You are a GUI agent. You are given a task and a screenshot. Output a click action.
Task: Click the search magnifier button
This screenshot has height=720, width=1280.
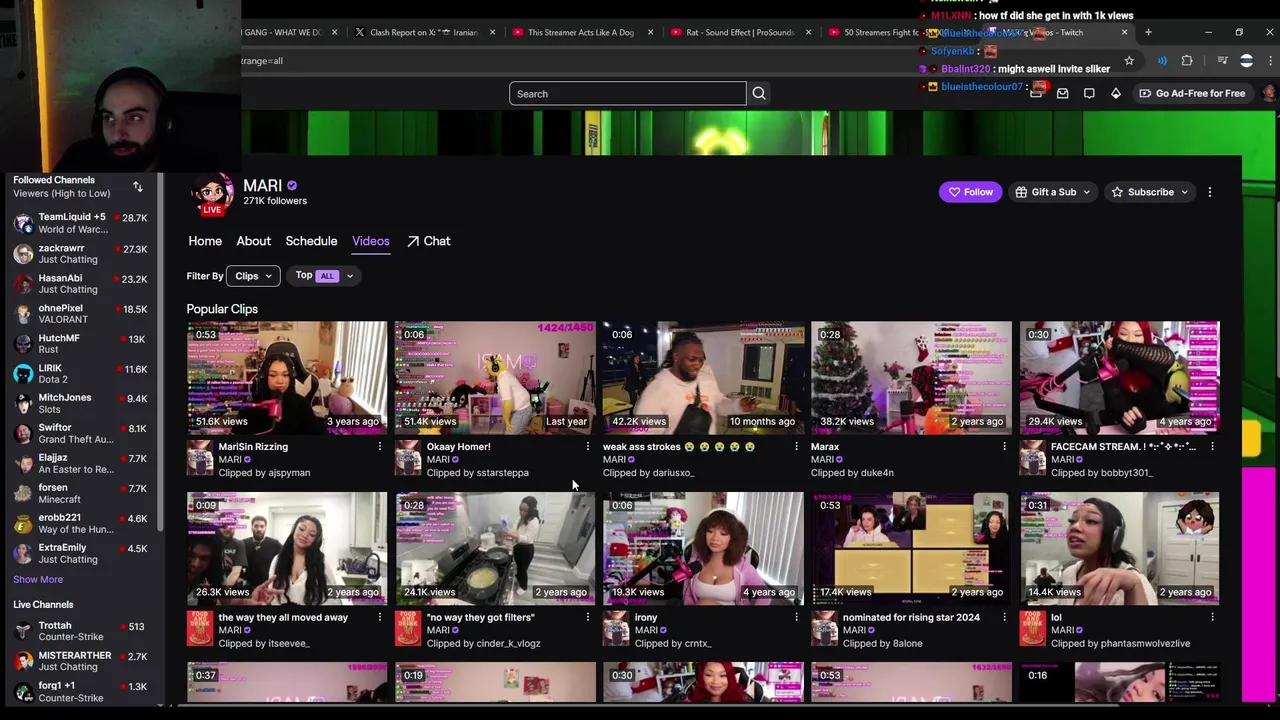click(759, 94)
